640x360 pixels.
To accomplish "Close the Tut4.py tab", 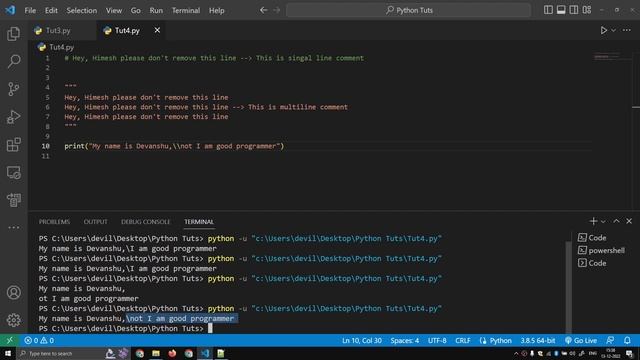I will coord(157,30).
